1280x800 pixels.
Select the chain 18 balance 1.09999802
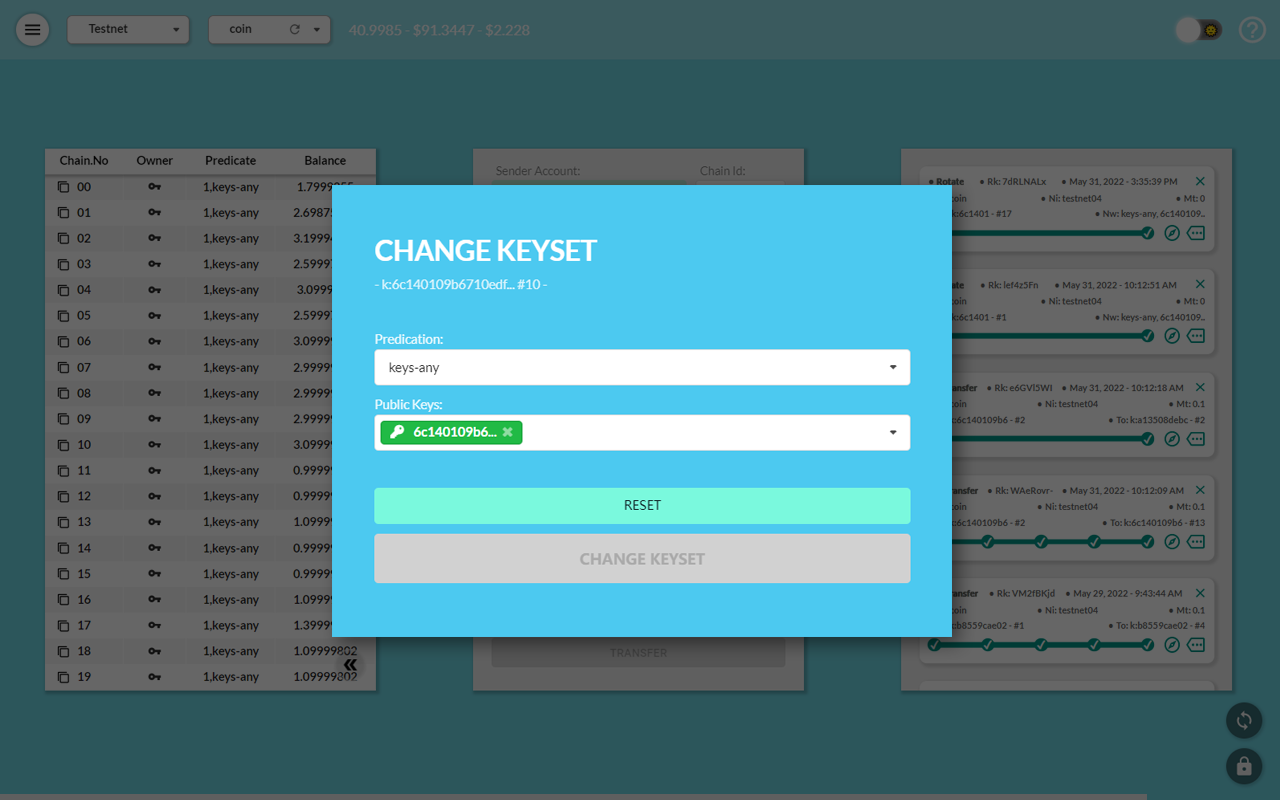tap(325, 651)
